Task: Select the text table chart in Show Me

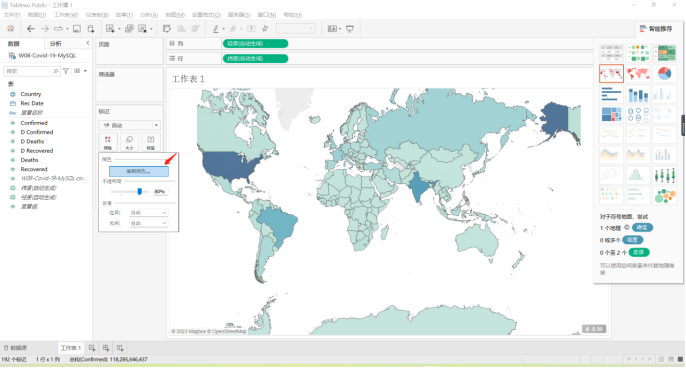Action: 611,53
